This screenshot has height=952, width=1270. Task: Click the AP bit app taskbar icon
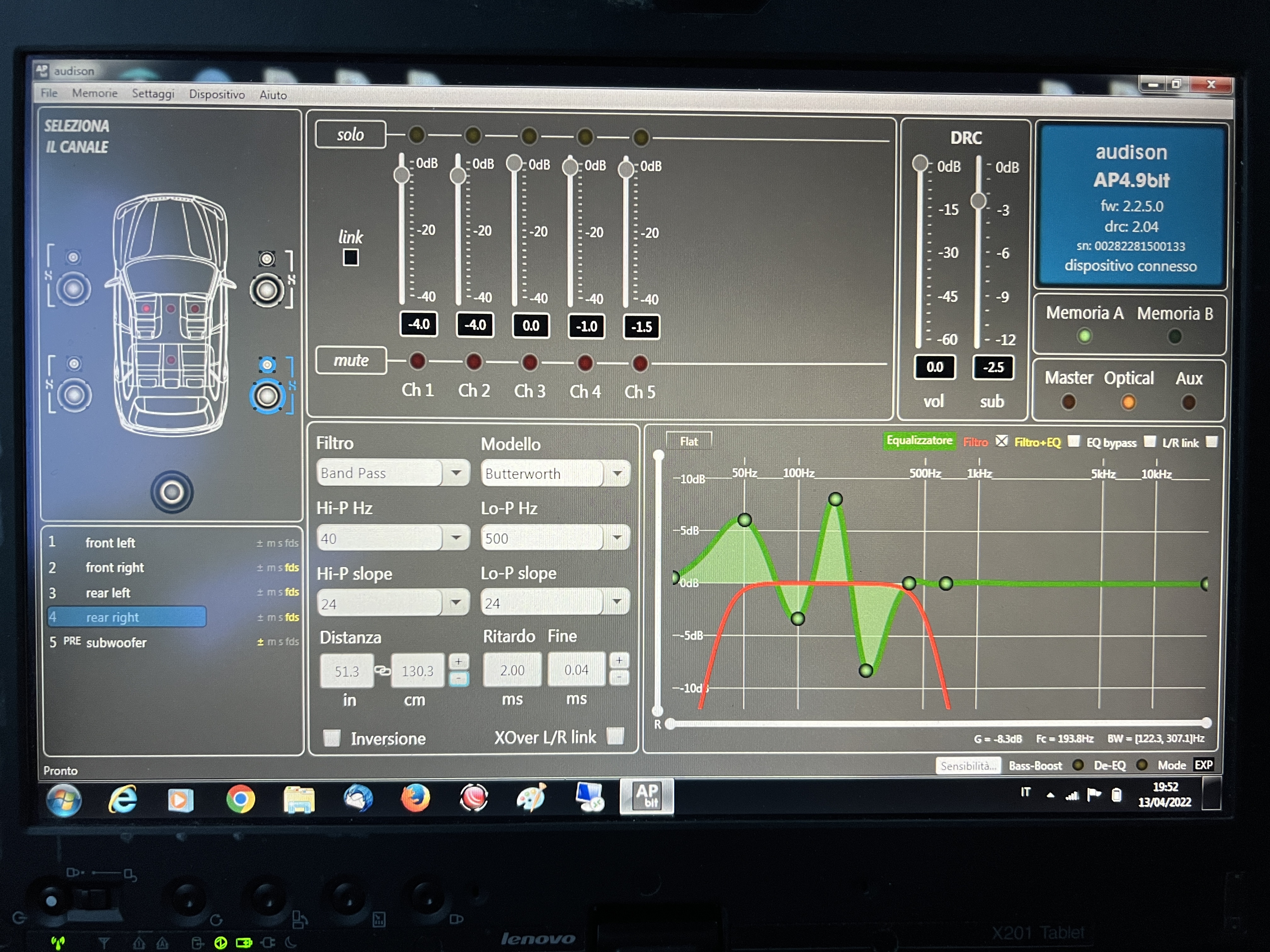646,796
